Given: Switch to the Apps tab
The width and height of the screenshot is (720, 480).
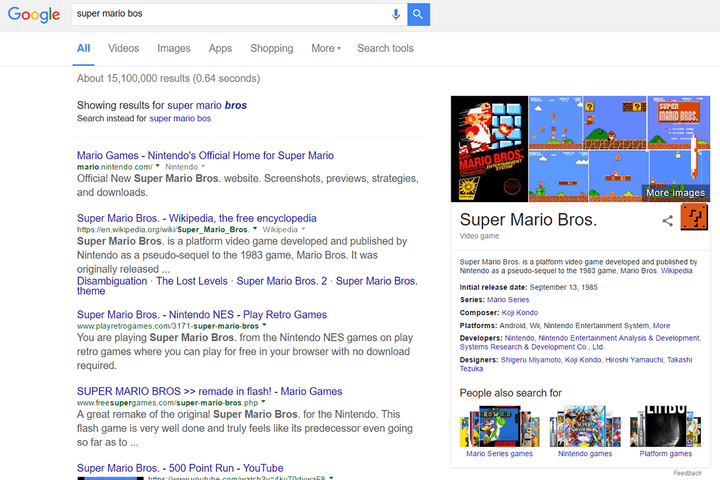Looking at the screenshot, I should click(220, 48).
